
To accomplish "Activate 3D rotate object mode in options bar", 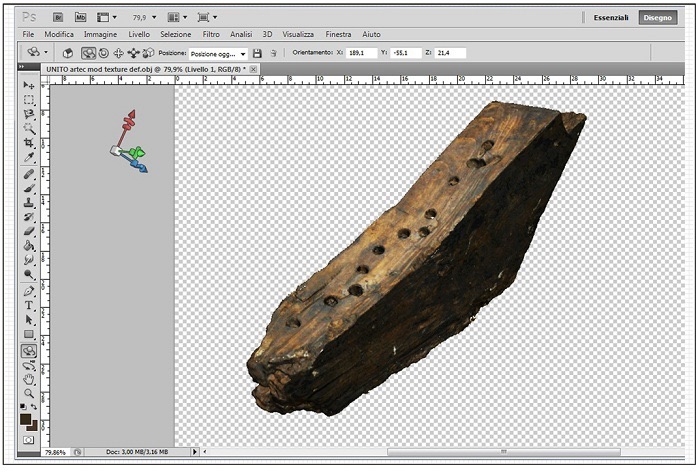I will tap(88, 53).
